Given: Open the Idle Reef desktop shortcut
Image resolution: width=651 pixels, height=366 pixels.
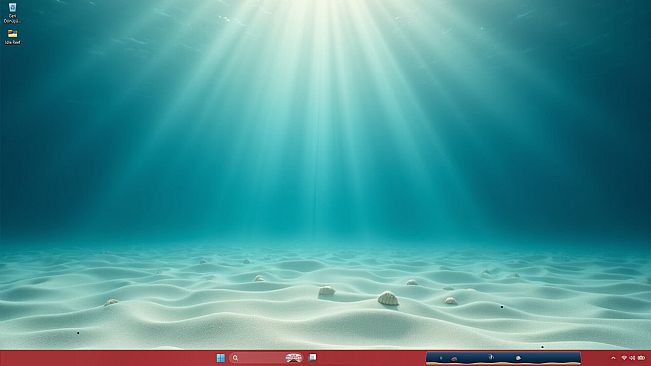Looking at the screenshot, I should click(x=12, y=37).
